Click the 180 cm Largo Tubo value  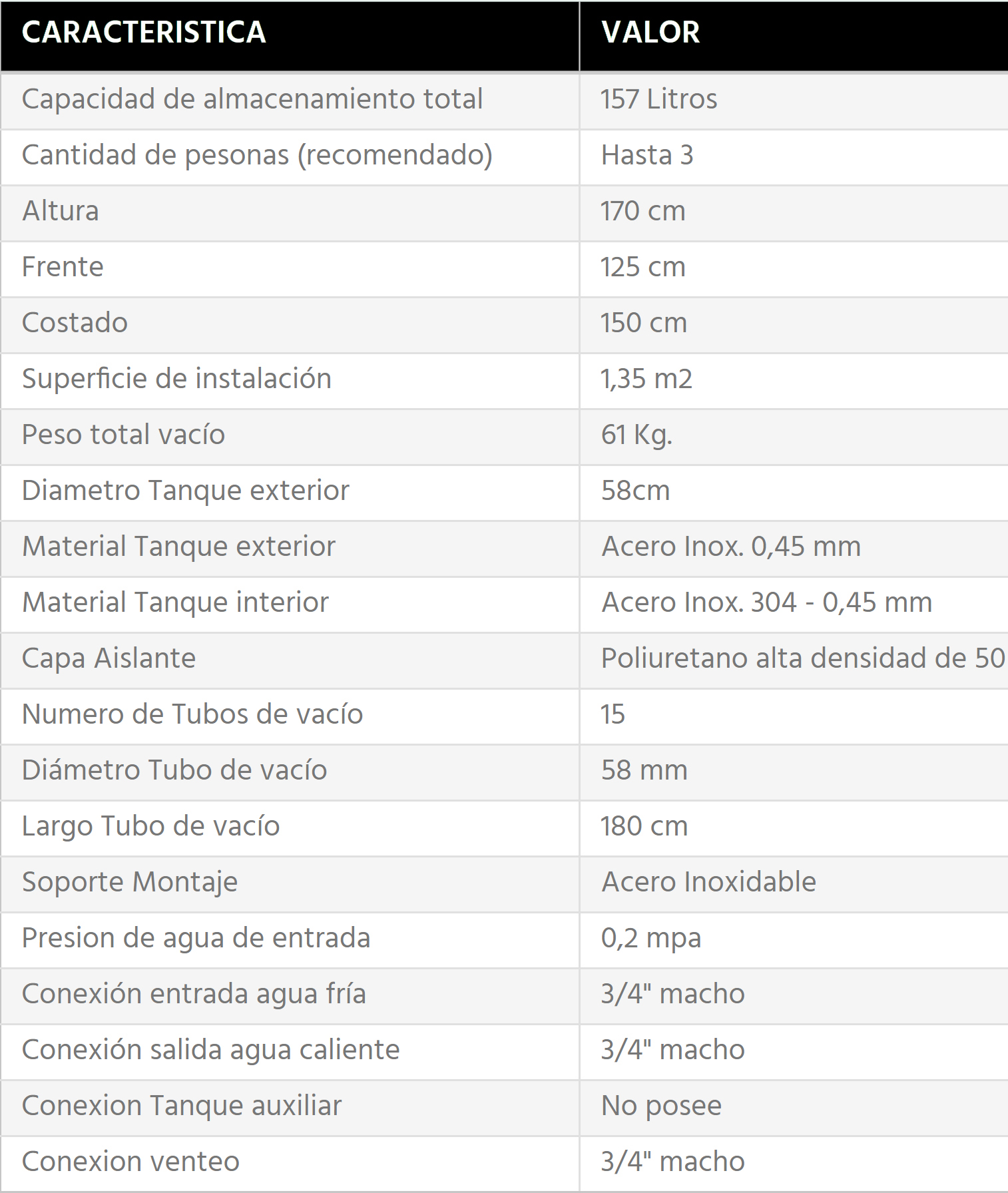pos(644,826)
